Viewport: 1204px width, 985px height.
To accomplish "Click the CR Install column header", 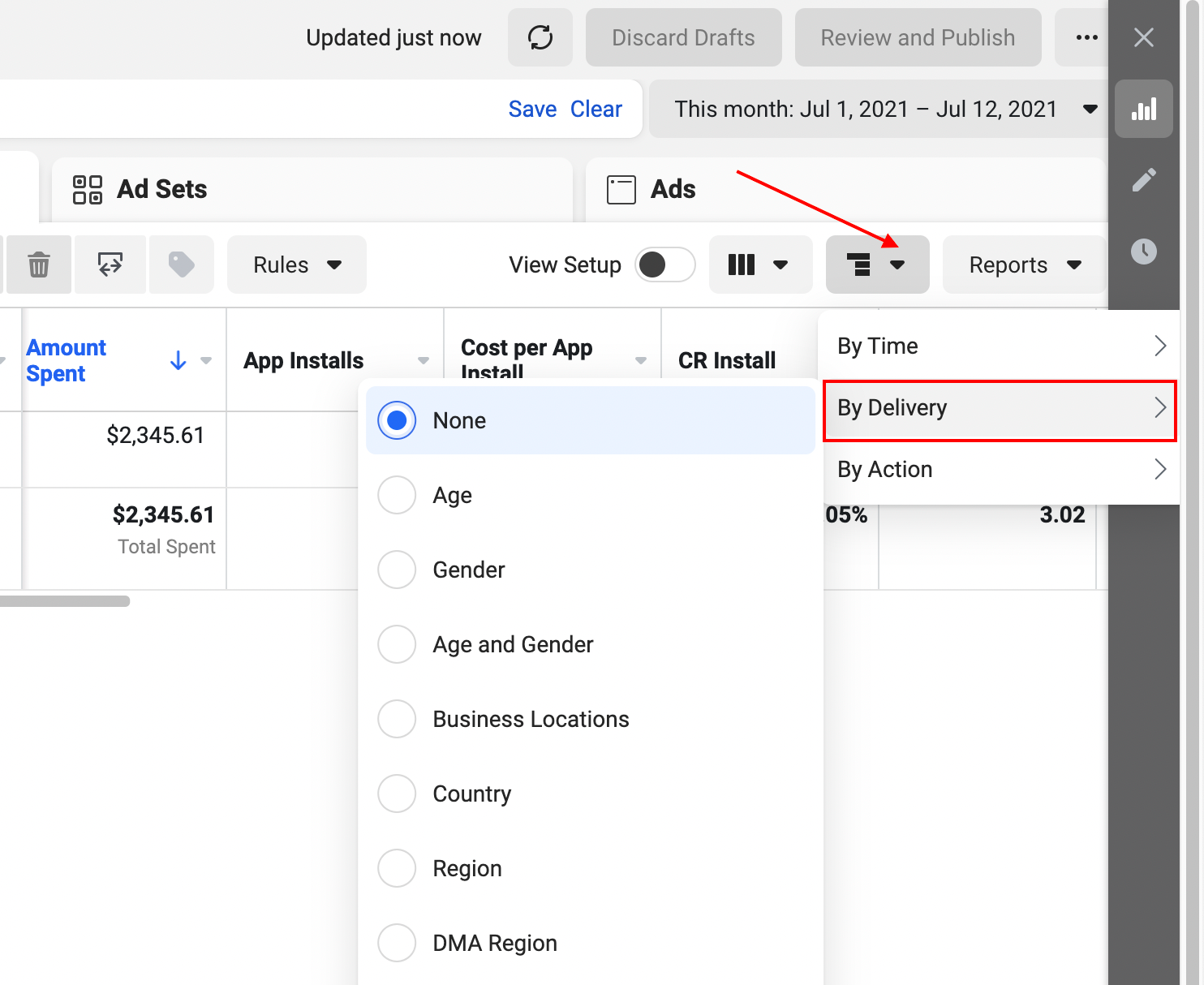I will tap(727, 360).
